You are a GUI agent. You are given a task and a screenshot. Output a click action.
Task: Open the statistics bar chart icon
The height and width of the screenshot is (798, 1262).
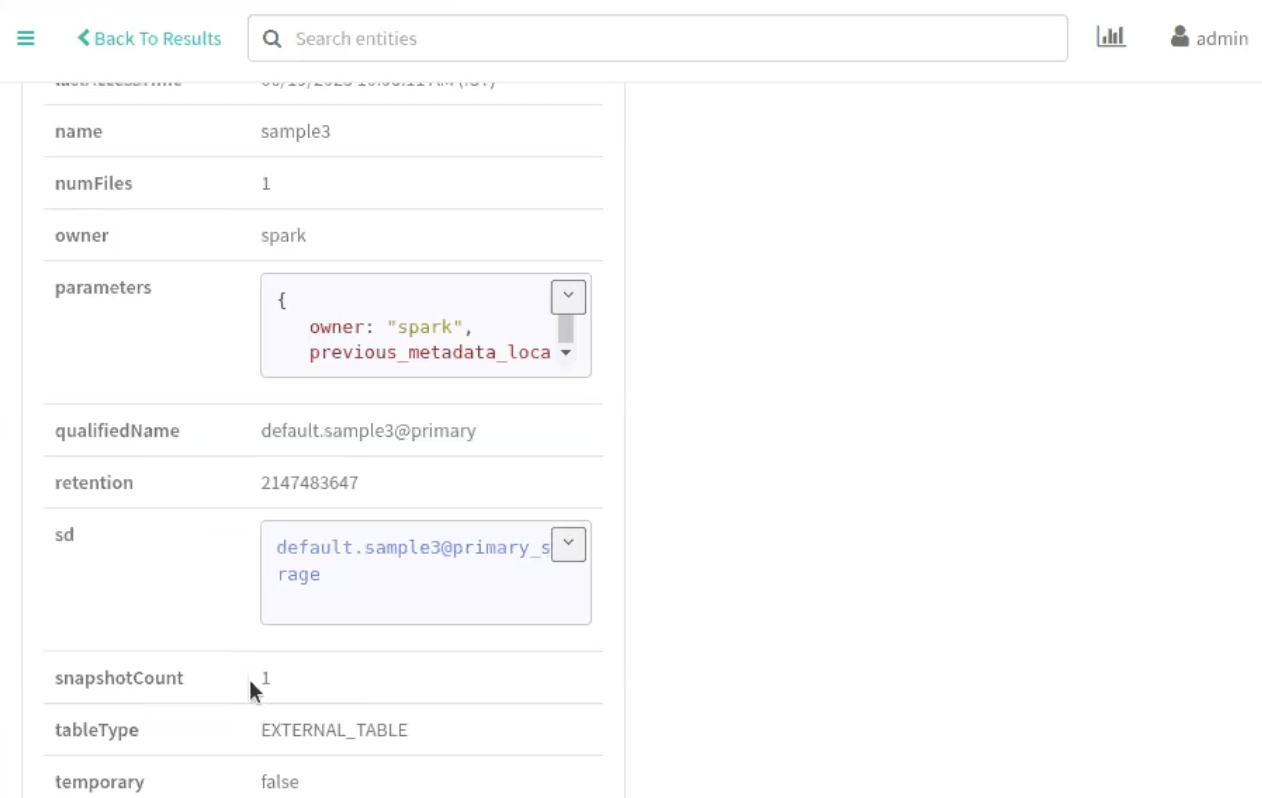pyautogui.click(x=1111, y=38)
